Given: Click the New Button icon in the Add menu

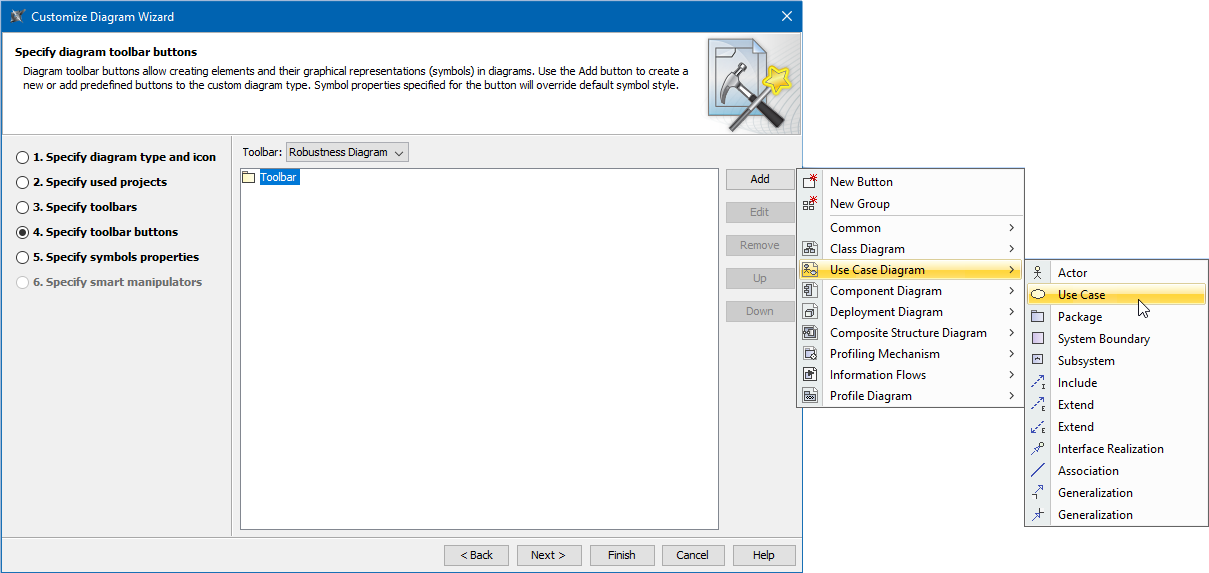Looking at the screenshot, I should click(x=811, y=182).
